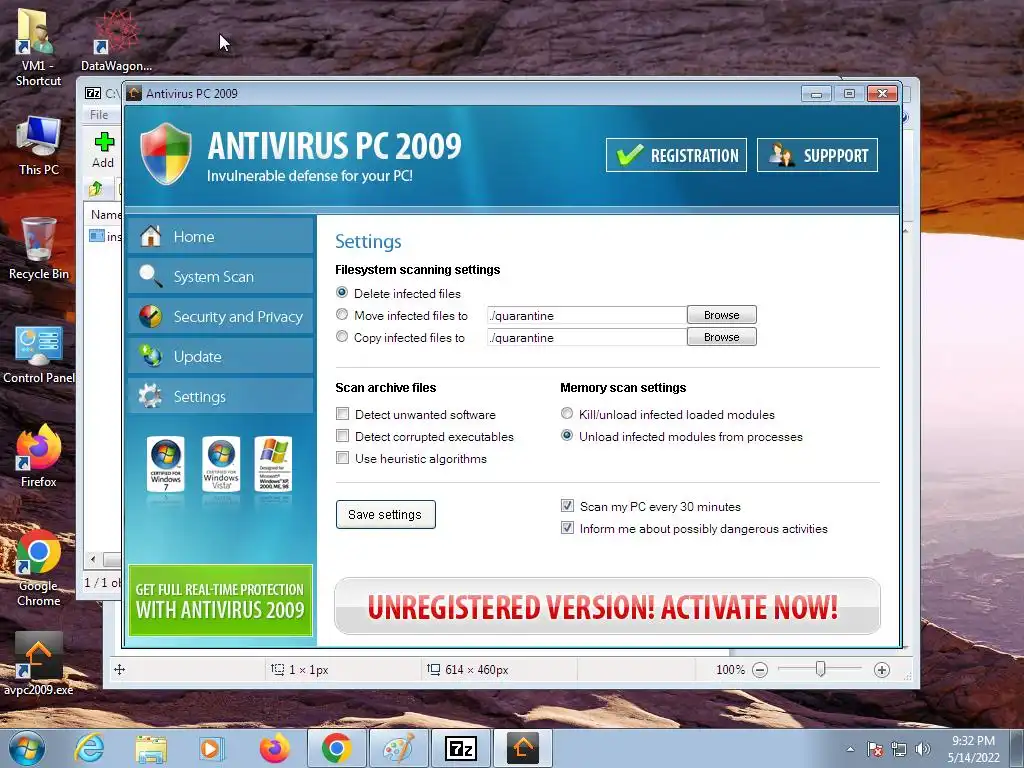Open Internet Explorer from the taskbar
The height and width of the screenshot is (768, 1024).
pyautogui.click(x=89, y=748)
